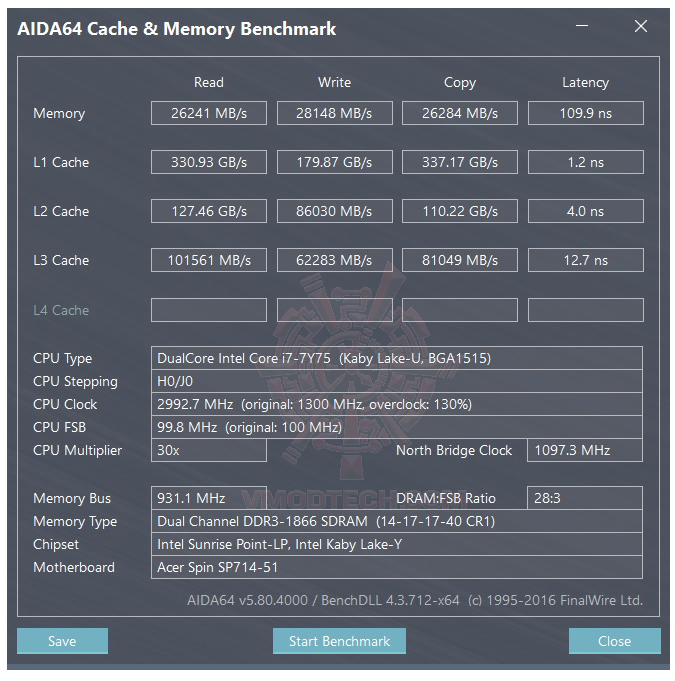Select L2 Cache Latency 4.0 ns

click(x=586, y=211)
